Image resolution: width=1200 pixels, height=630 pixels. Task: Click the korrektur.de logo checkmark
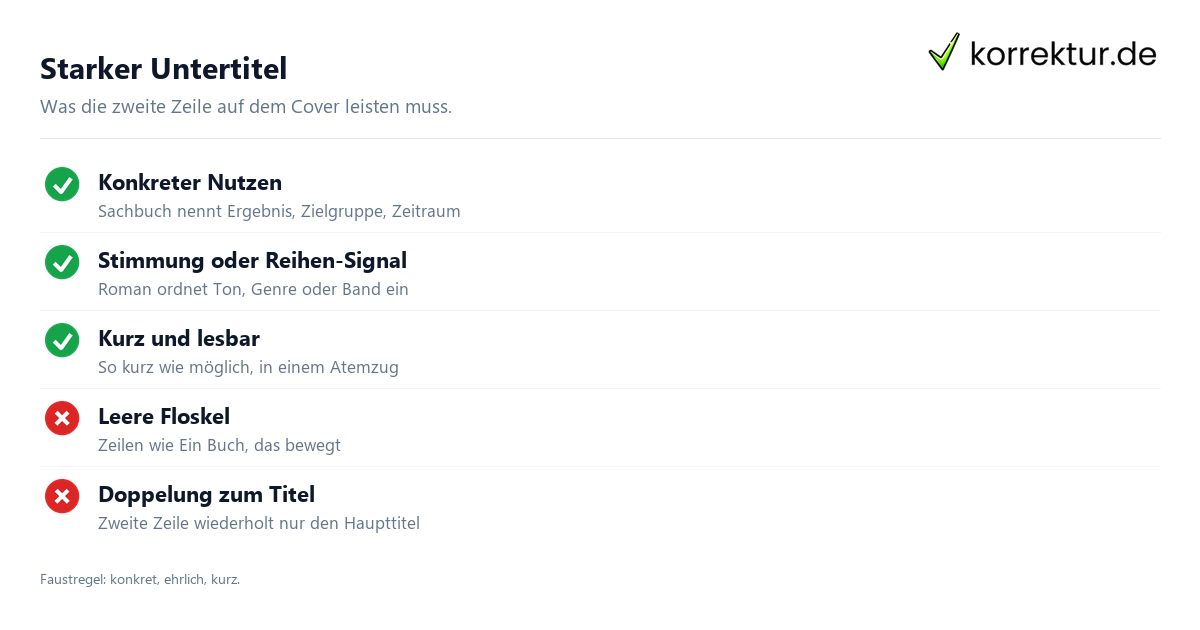[944, 52]
